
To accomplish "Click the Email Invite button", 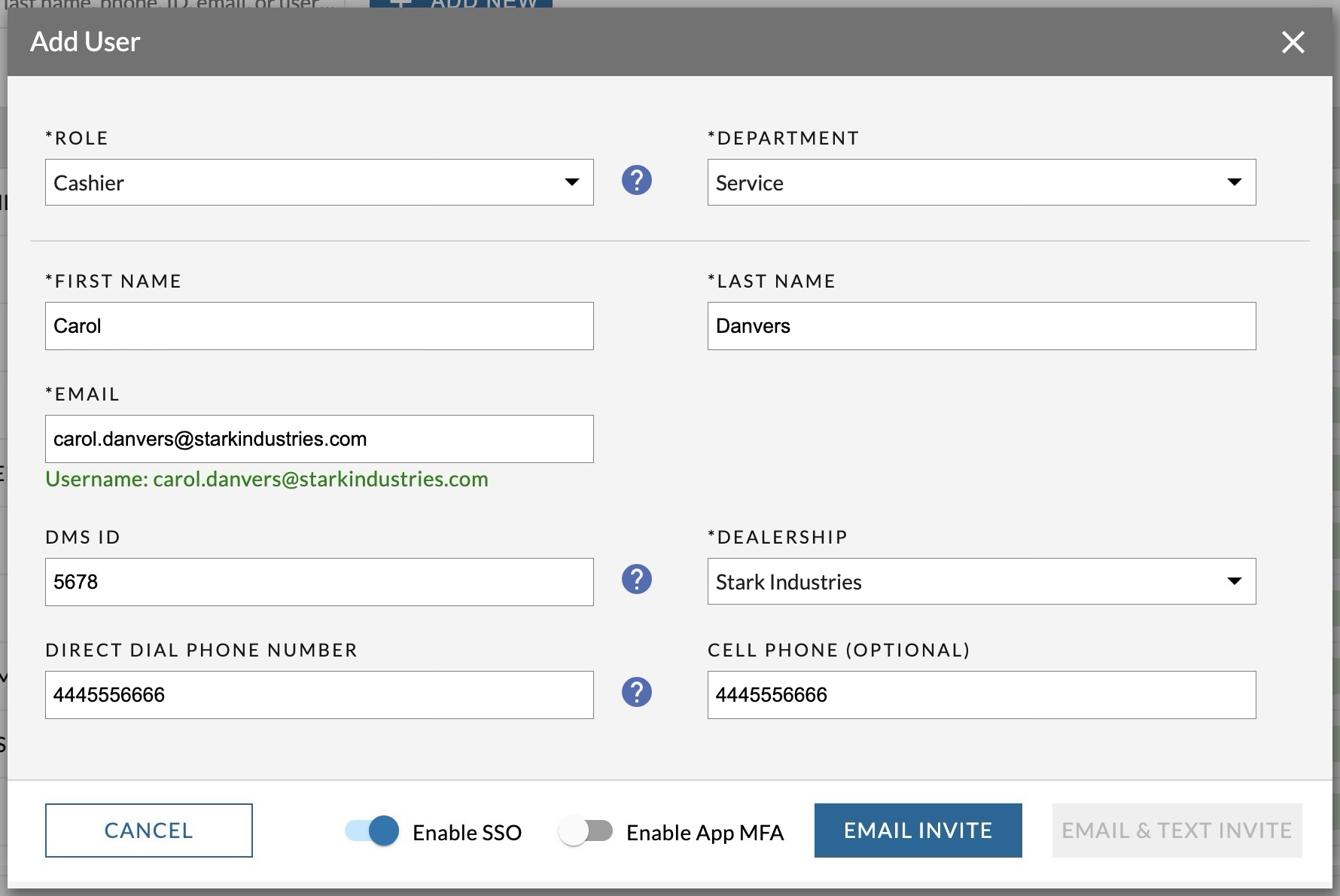I will 917,830.
